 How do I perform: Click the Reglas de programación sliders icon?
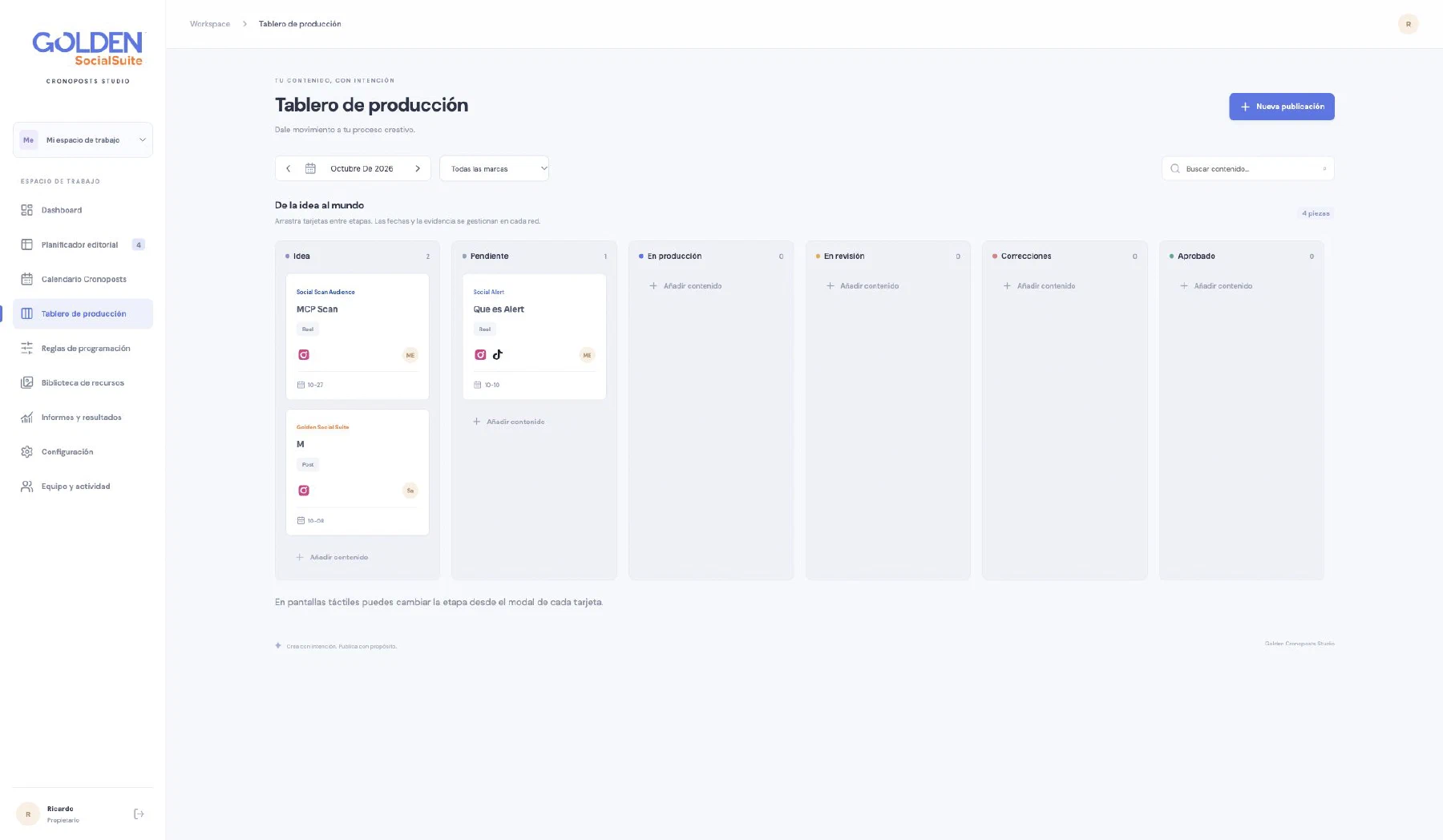26,348
